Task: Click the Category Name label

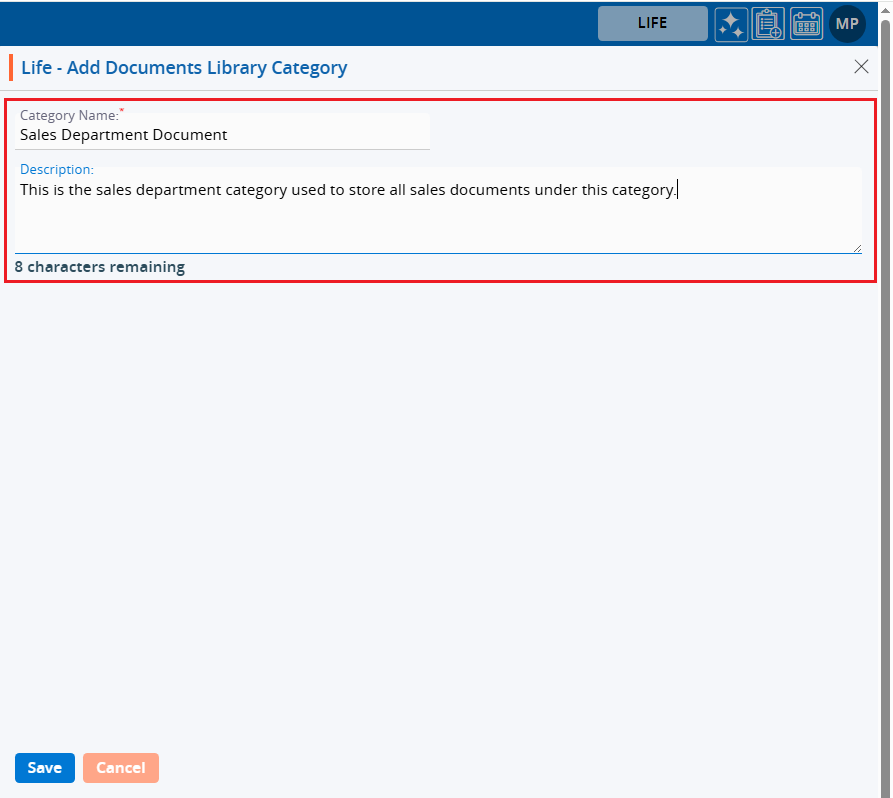Action: pyautogui.click(x=69, y=116)
